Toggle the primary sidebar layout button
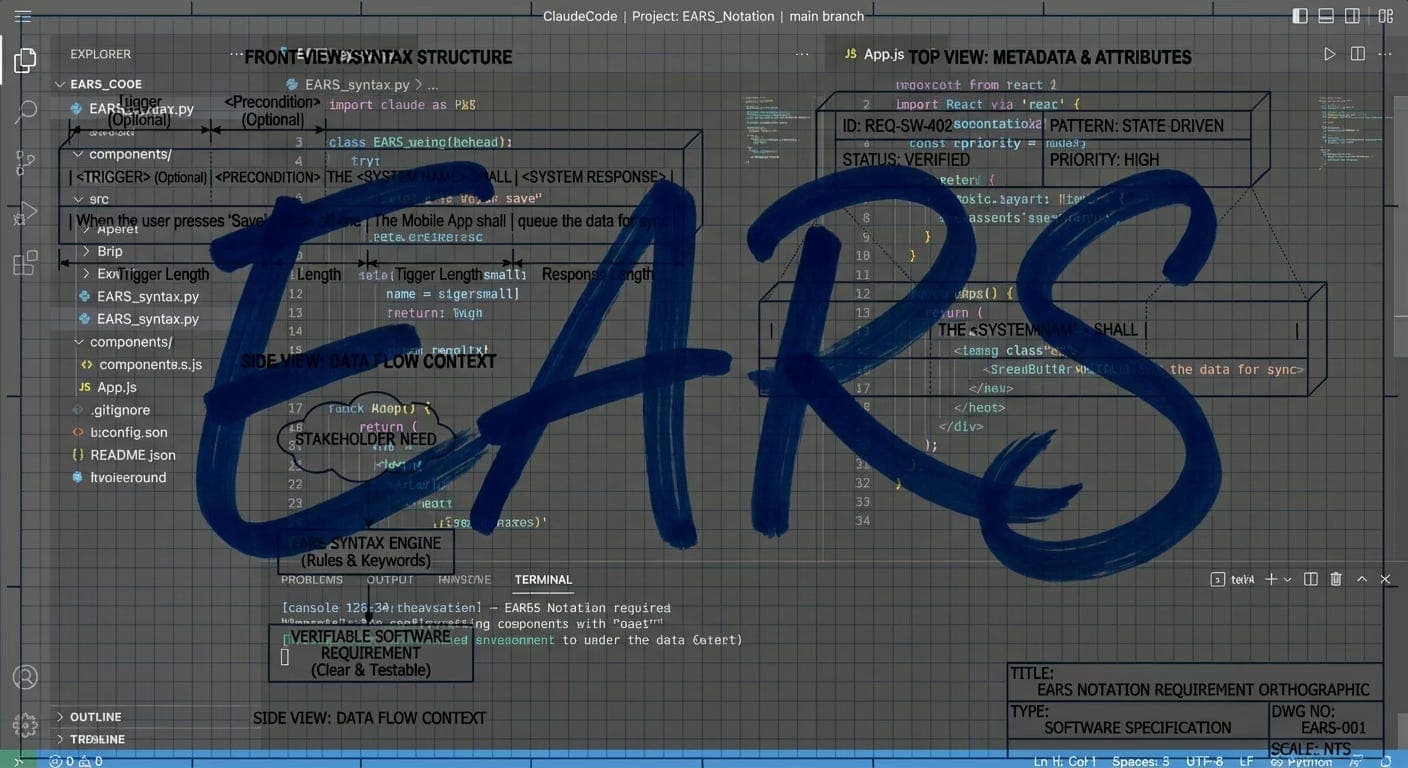 click(x=1300, y=16)
